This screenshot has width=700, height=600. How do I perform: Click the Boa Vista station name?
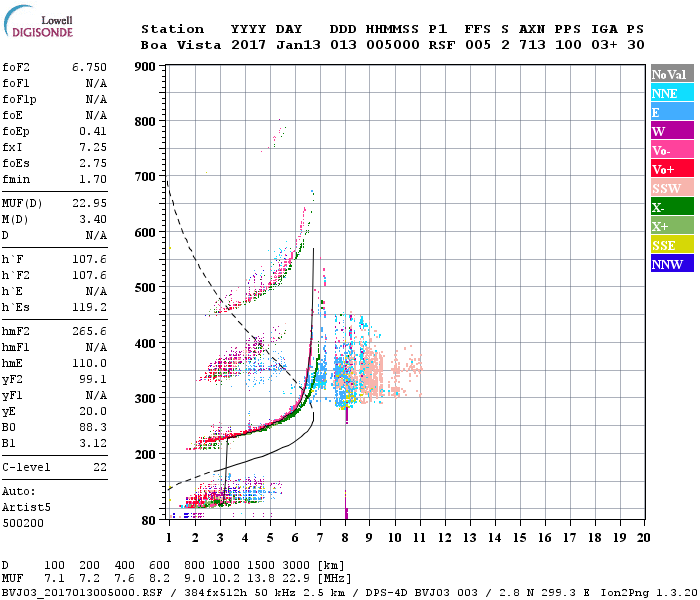coord(181,45)
